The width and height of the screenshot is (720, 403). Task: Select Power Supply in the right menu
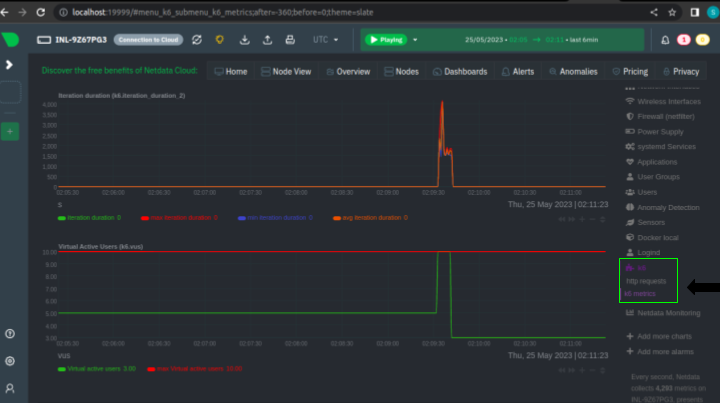pyautogui.click(x=654, y=132)
